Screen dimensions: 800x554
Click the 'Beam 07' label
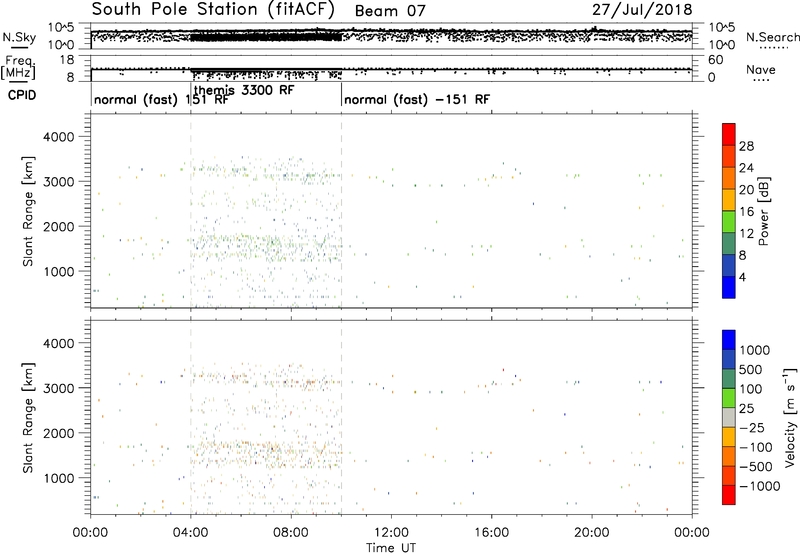pyautogui.click(x=390, y=11)
